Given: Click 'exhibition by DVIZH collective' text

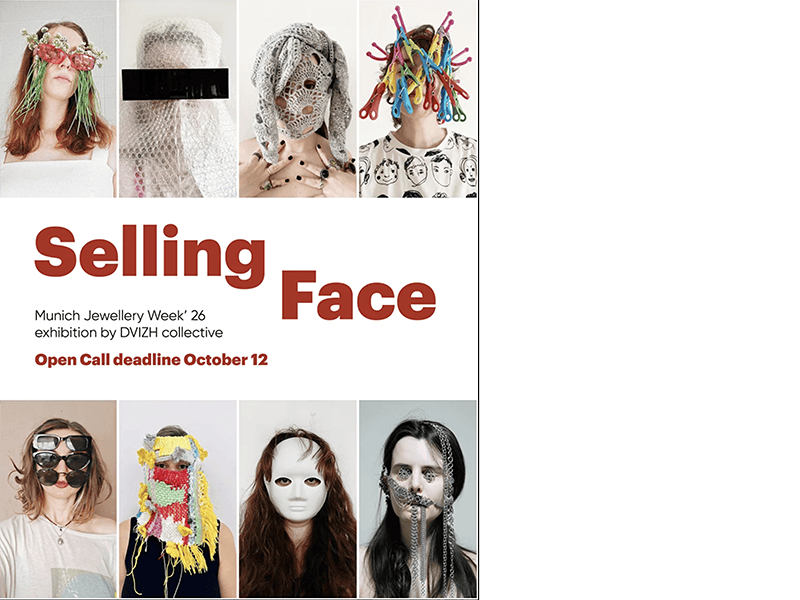Looking at the screenshot, I should pos(129,333).
